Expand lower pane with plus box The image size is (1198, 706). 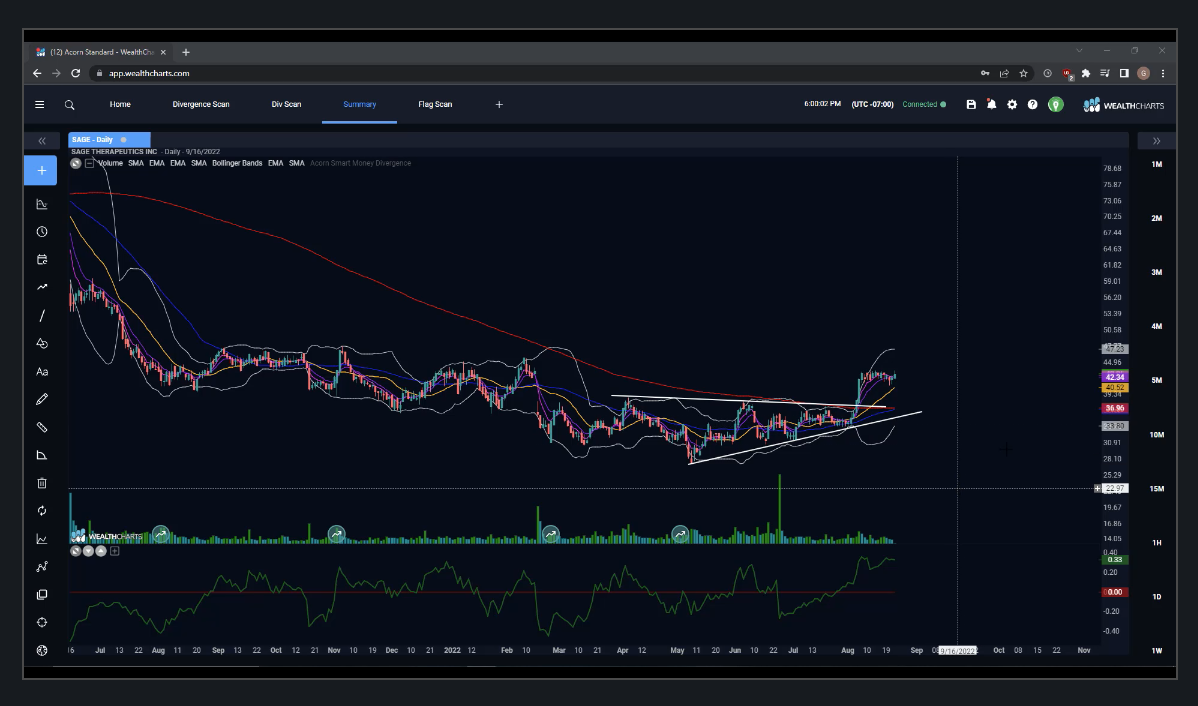pyautogui.click(x=115, y=551)
